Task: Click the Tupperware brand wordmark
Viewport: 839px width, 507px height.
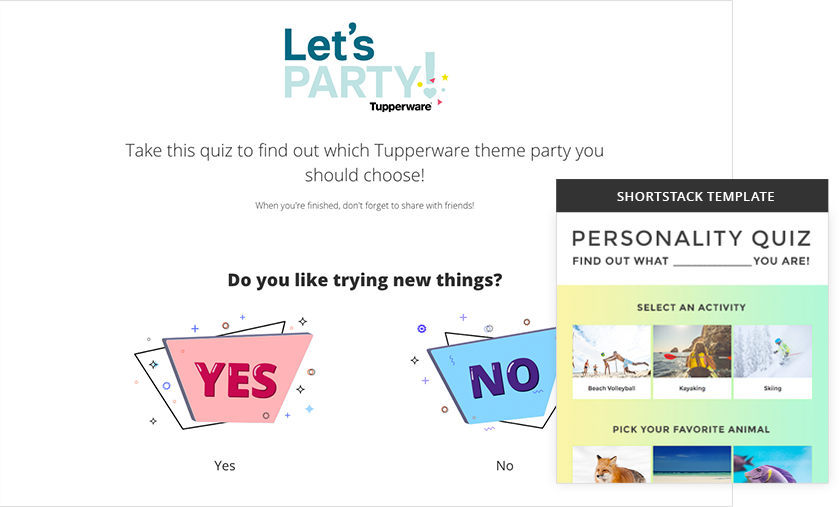Action: pos(400,106)
